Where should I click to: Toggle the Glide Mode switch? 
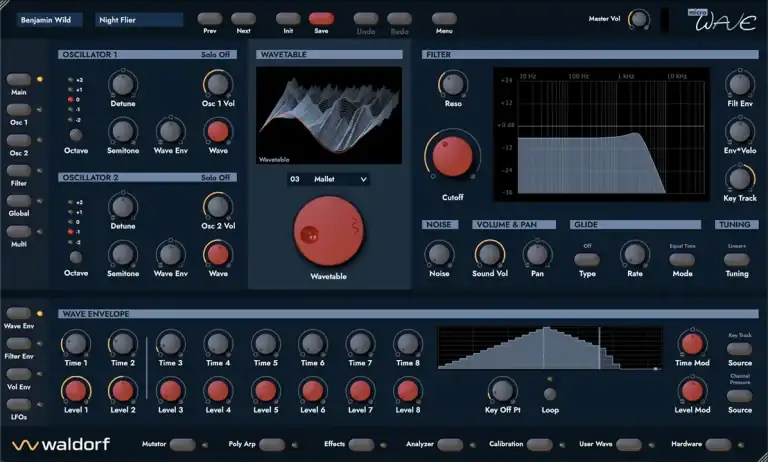pos(682,259)
